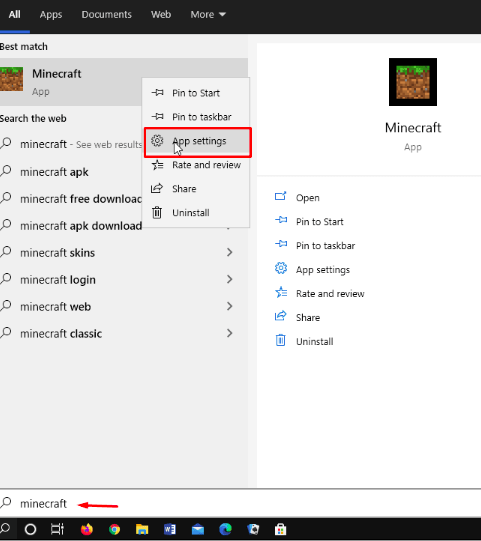Screen dimensions: 481x541
Task: Launch Microsoft Edge from taskbar
Action: click(226, 529)
